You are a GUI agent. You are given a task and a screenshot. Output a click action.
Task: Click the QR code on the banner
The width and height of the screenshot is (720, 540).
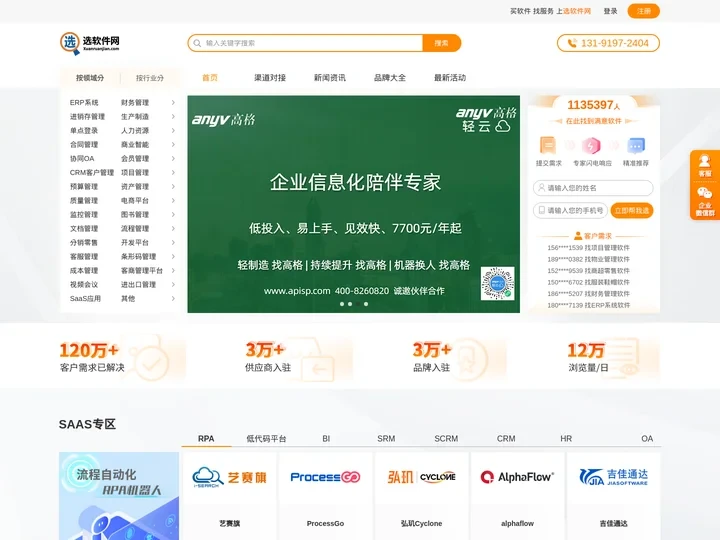click(x=497, y=283)
